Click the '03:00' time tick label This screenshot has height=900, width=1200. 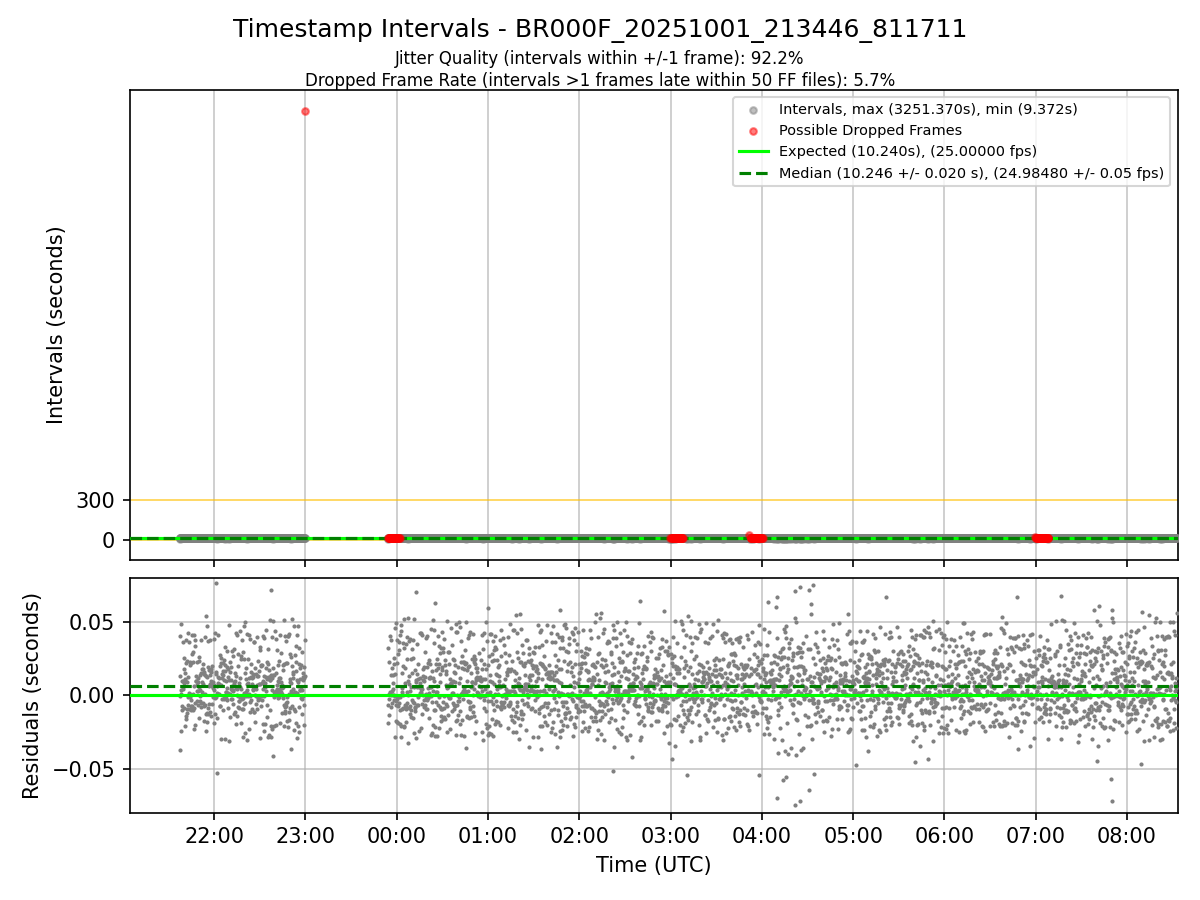[x=670, y=836]
